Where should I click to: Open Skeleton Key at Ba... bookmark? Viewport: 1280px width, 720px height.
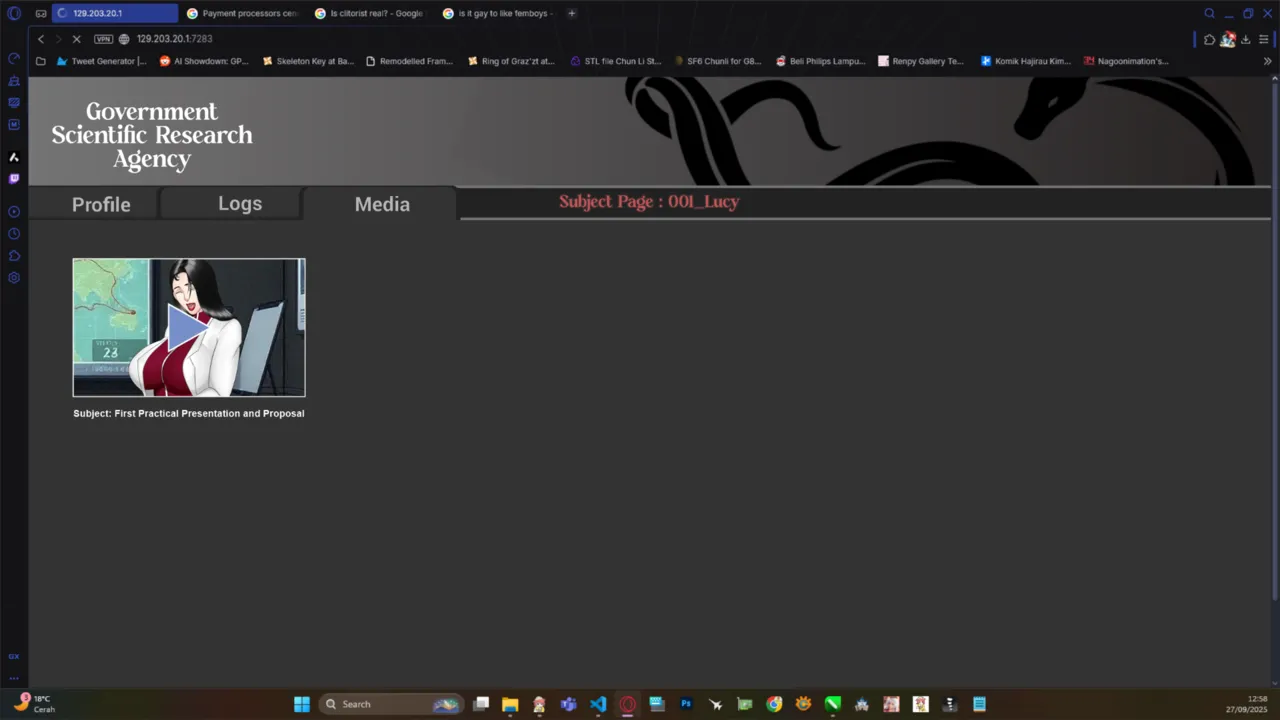(x=308, y=61)
